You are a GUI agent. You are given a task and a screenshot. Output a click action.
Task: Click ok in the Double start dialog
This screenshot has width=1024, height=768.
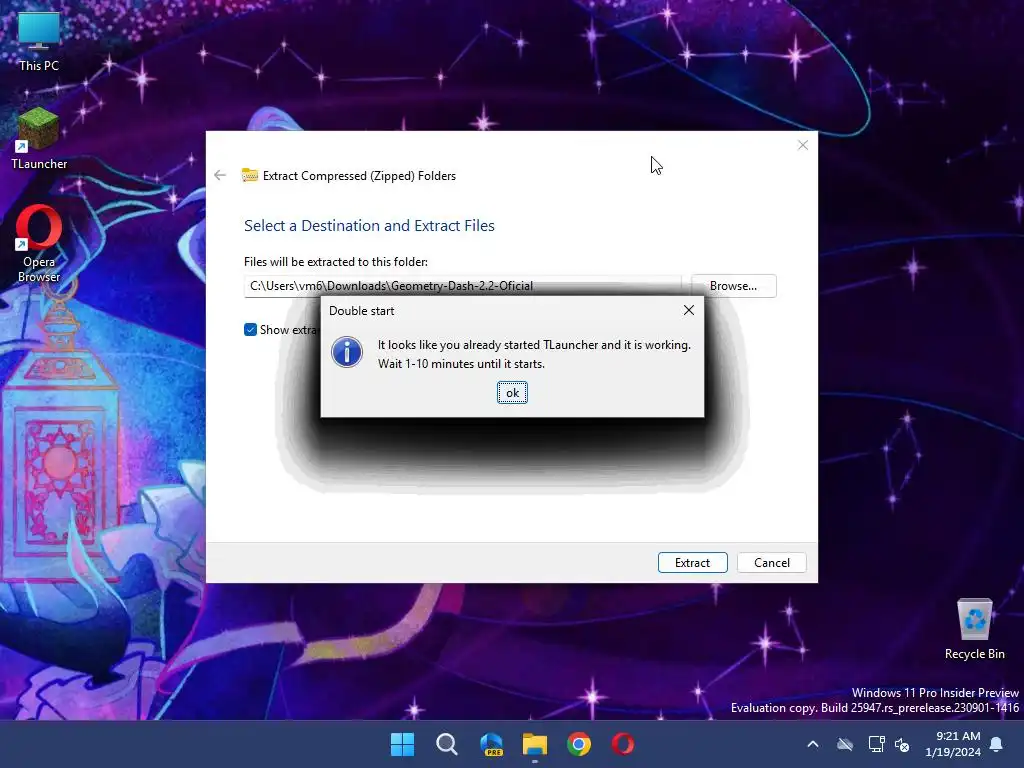[512, 392]
